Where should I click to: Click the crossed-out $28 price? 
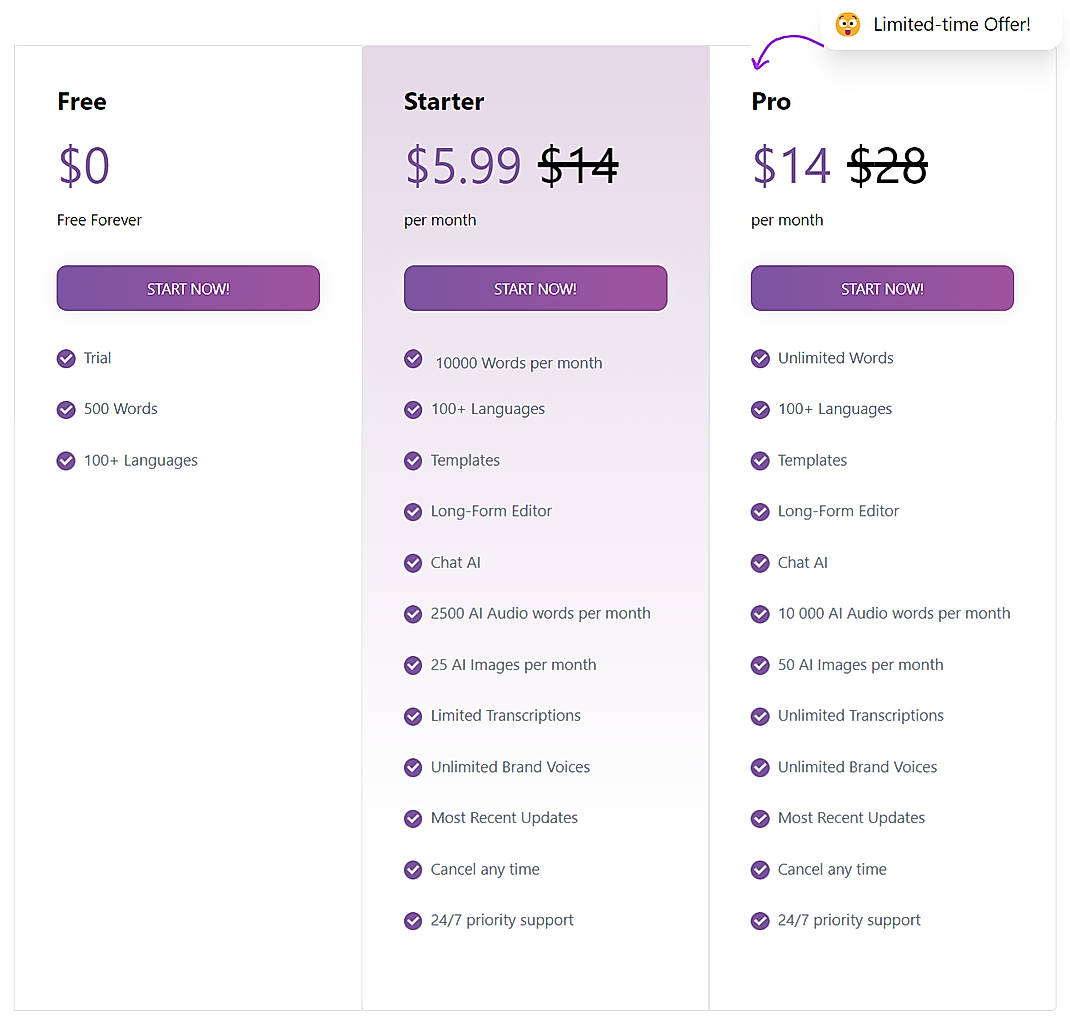(x=888, y=165)
